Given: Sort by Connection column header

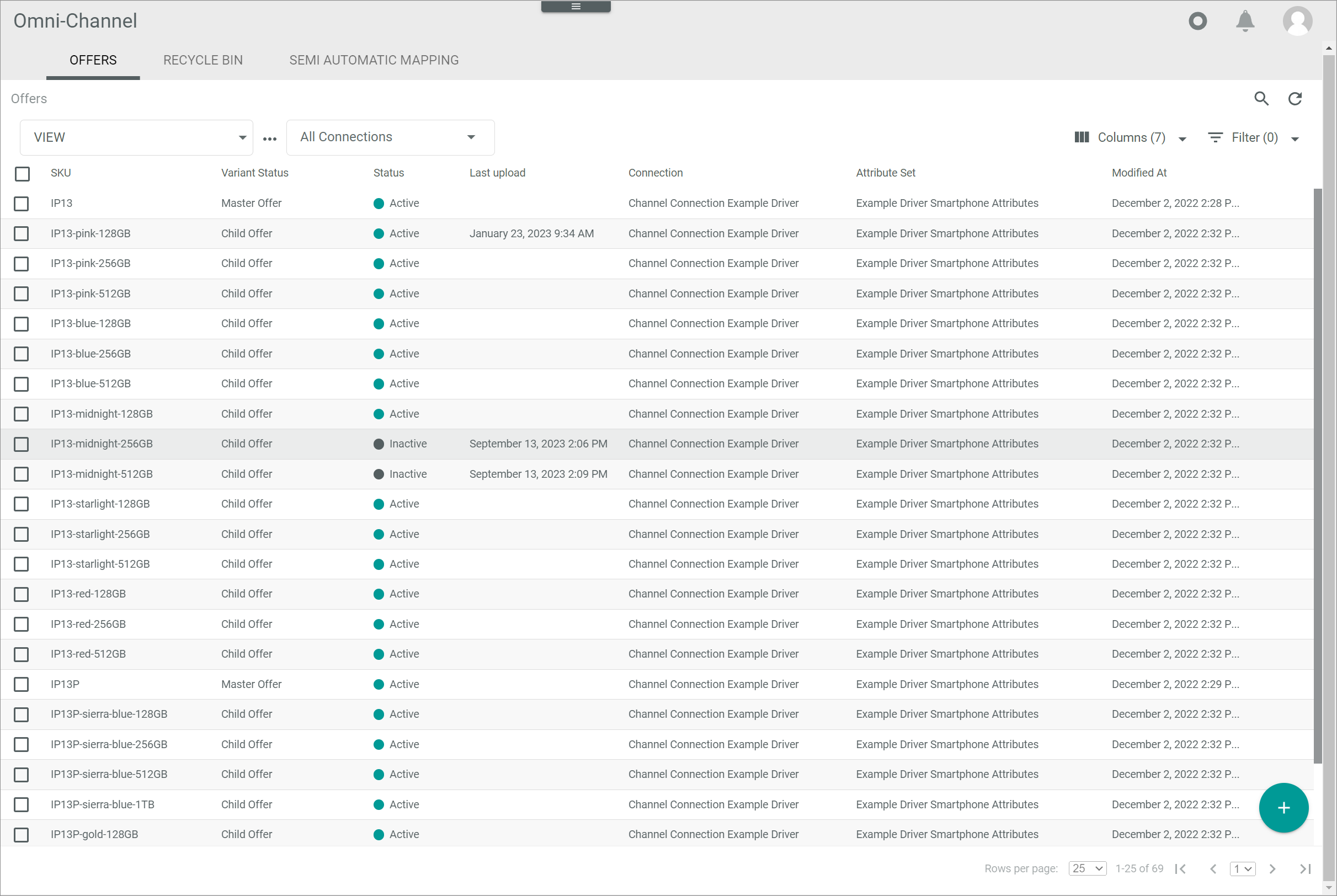Looking at the screenshot, I should pyautogui.click(x=656, y=173).
